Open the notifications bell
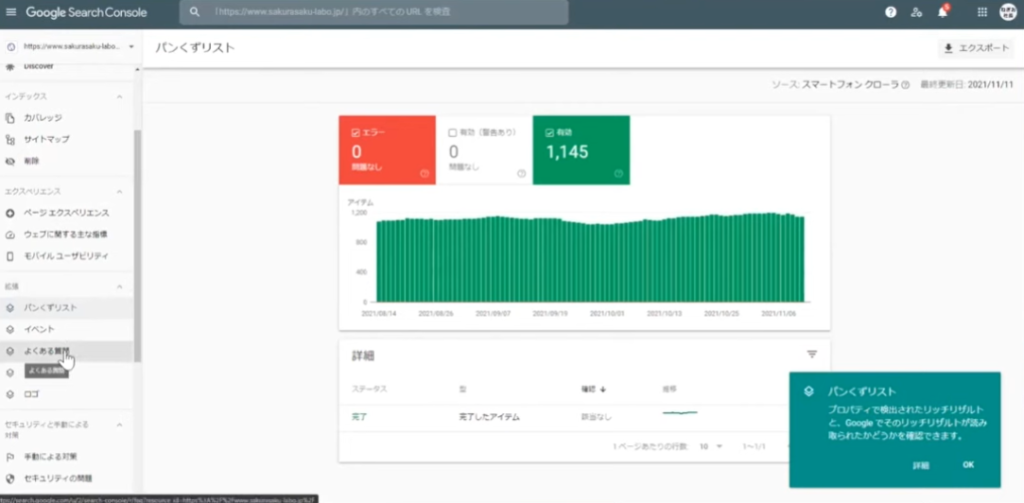Screen dimensions: 1024x503 tap(942, 12)
